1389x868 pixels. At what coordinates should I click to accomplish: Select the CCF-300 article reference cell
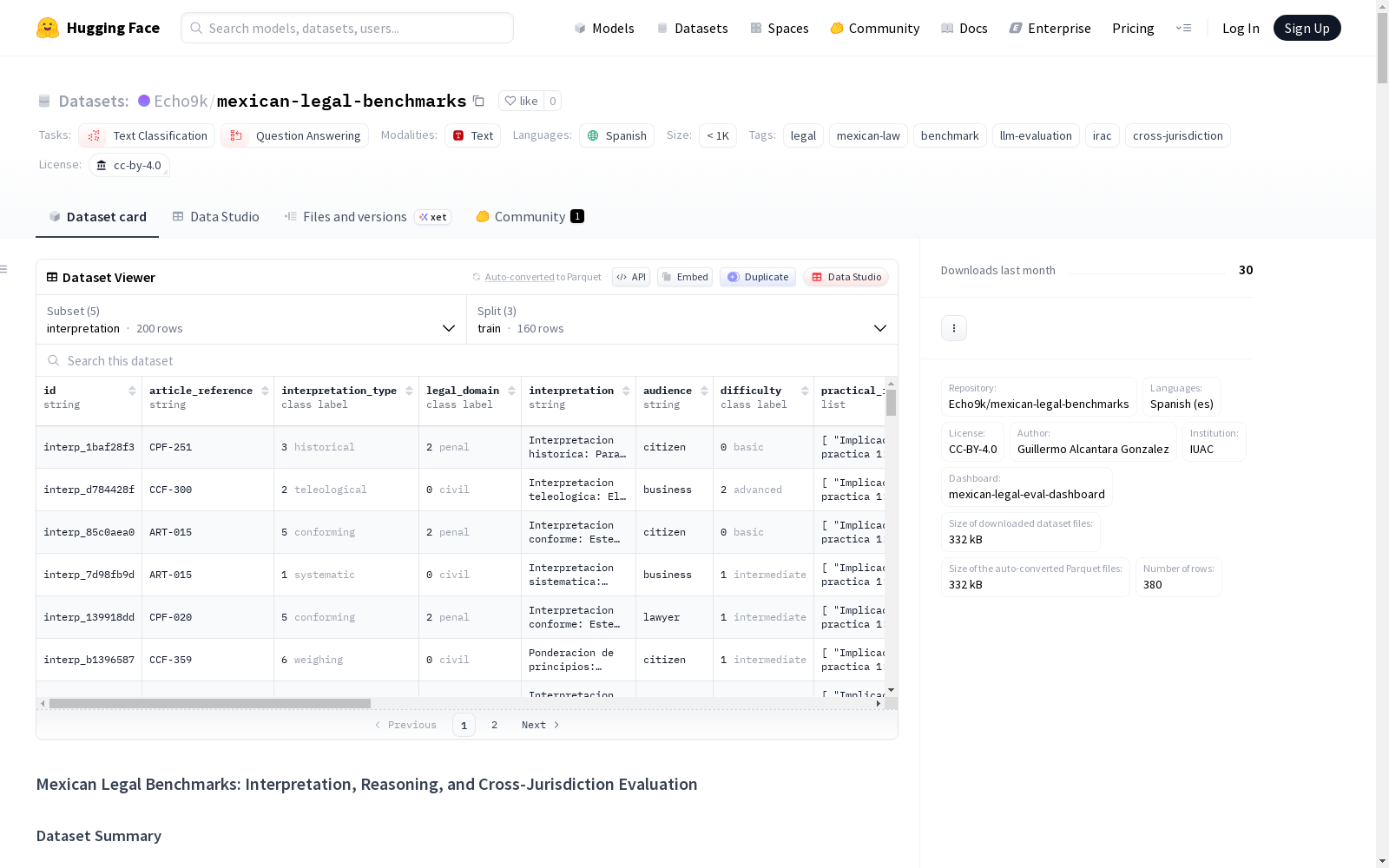208,490
